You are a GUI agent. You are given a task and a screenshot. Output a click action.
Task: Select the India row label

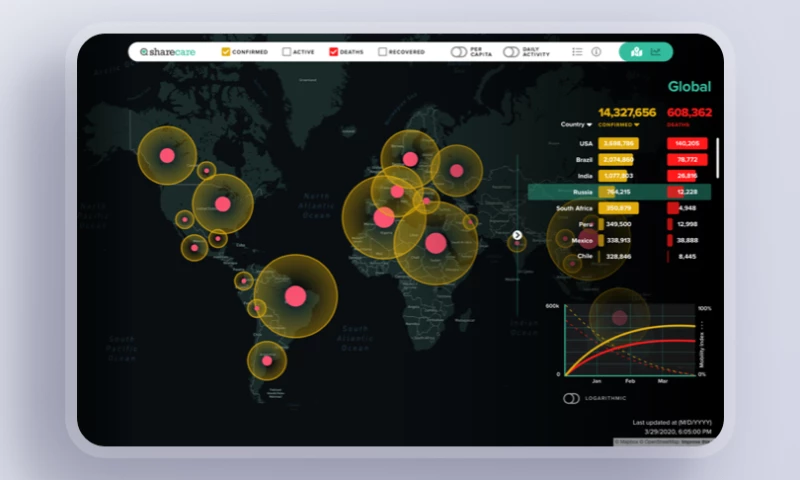click(585, 176)
